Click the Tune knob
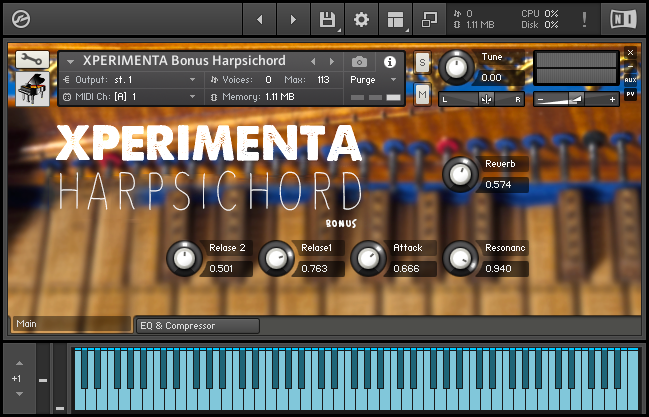Screen dimensions: 649x417 tap(456, 67)
